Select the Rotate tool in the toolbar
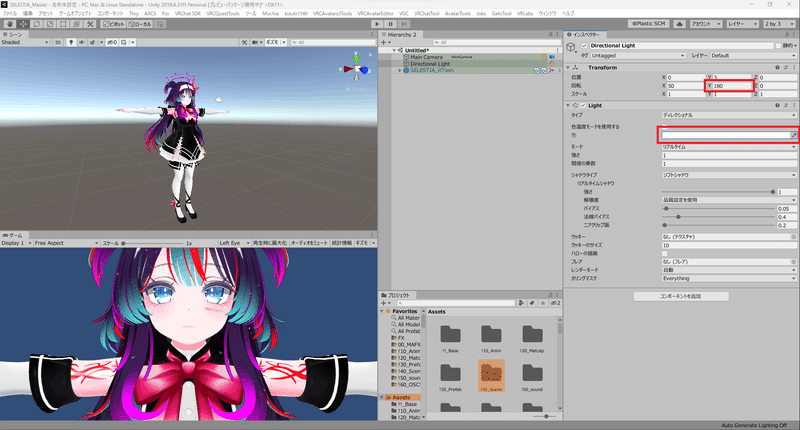Screen dimensions: 800x430 click(x=37, y=24)
